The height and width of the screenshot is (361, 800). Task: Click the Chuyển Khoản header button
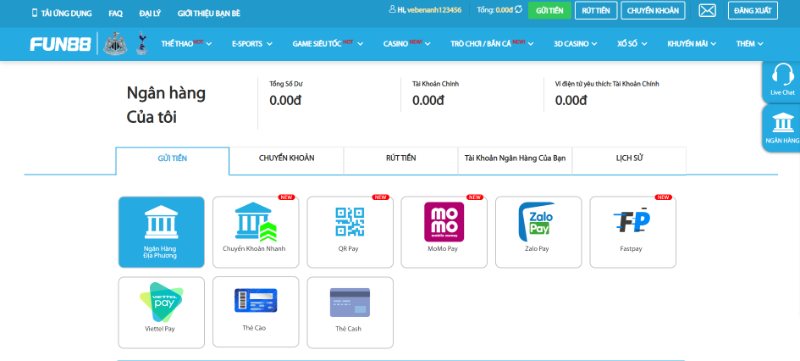click(653, 10)
